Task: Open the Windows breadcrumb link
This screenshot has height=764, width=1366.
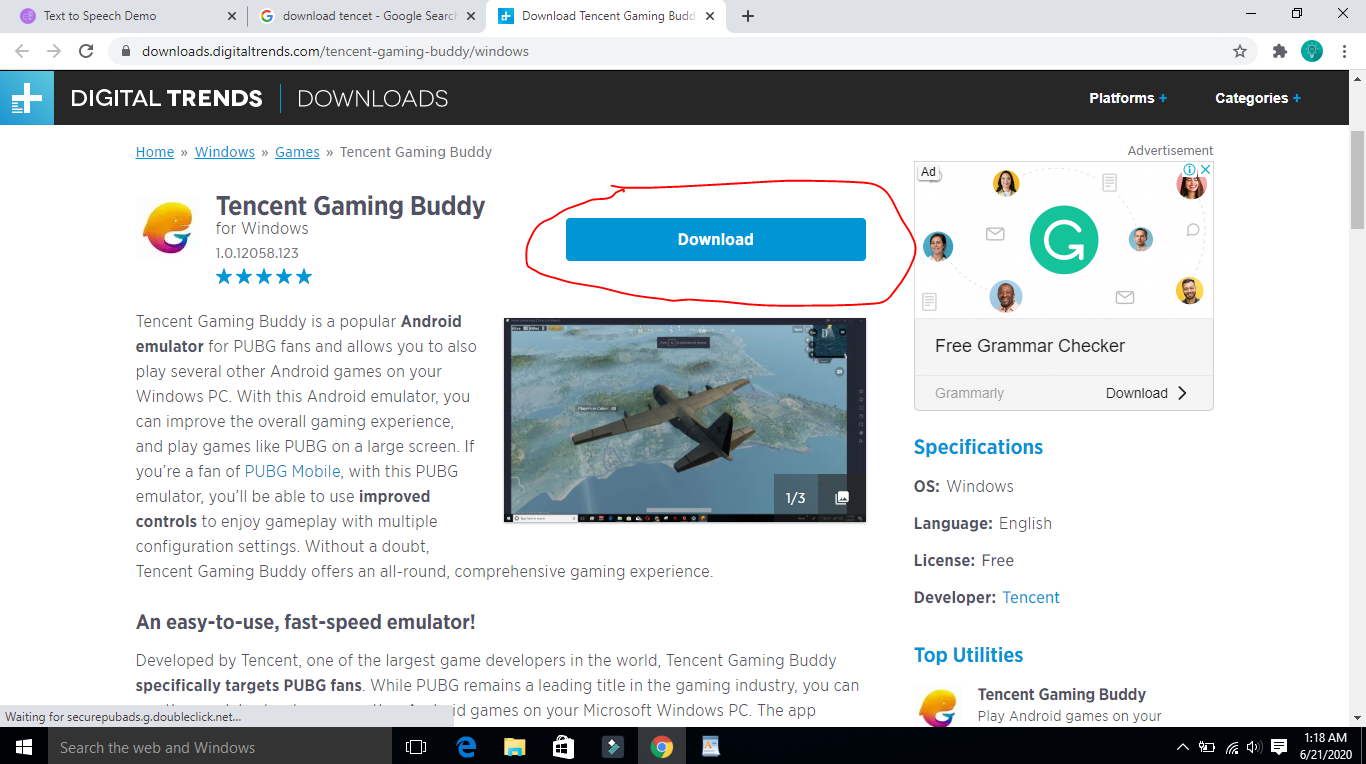Action: (225, 152)
